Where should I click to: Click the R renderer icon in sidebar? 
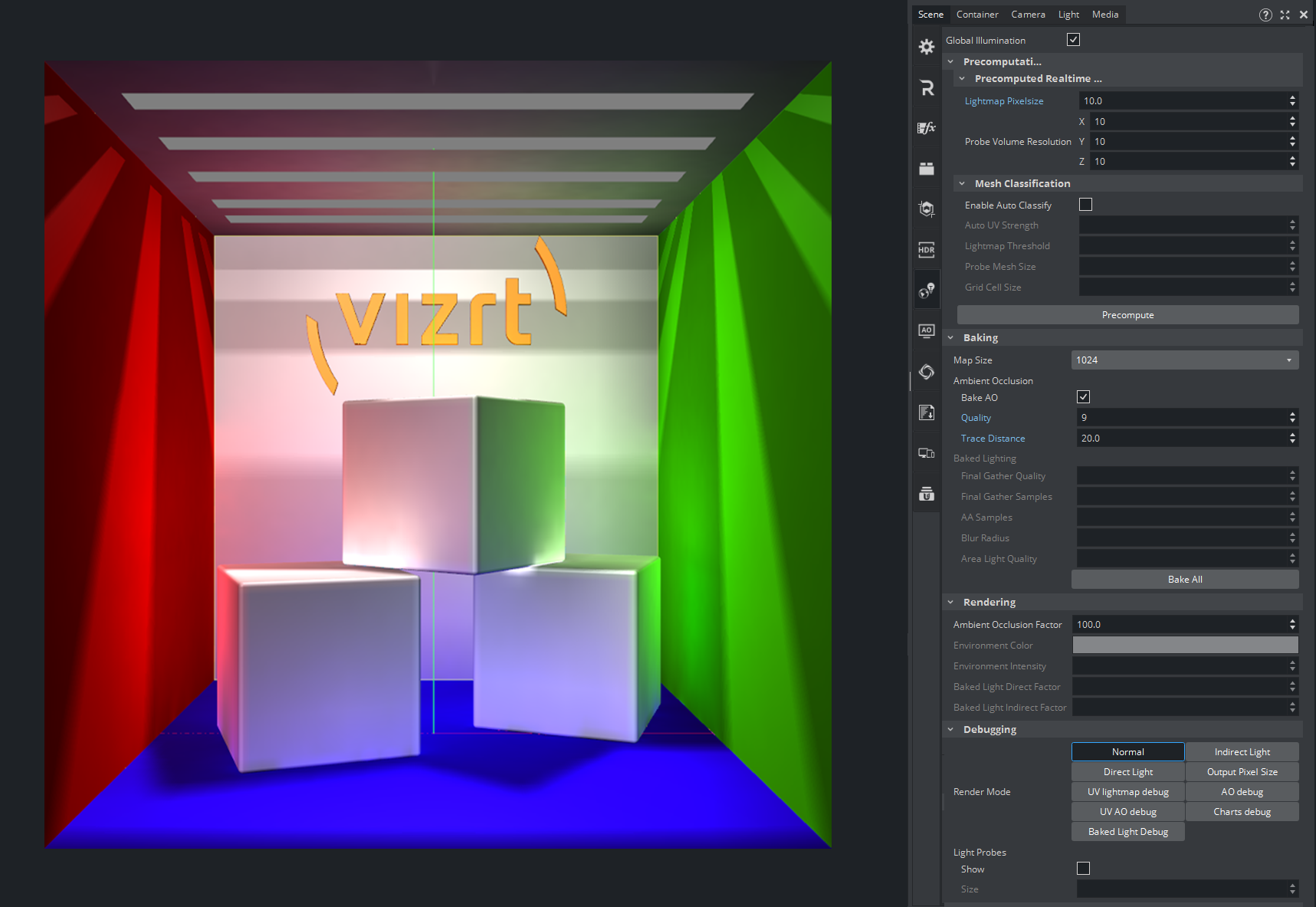click(927, 88)
